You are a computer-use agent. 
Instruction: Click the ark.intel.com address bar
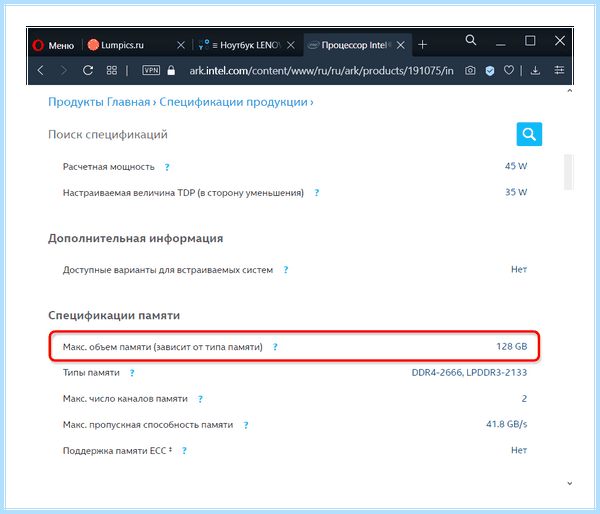click(x=321, y=70)
